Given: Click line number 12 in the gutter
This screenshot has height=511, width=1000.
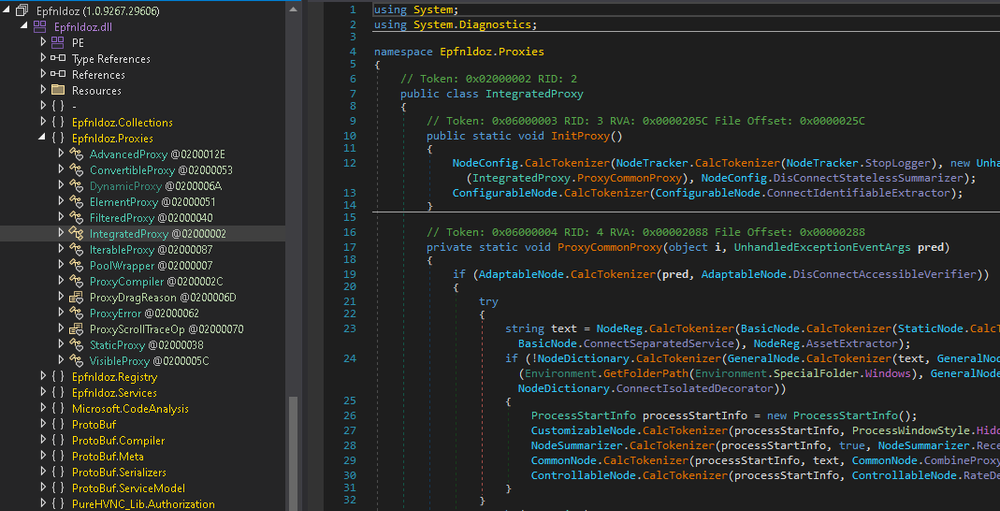Looking at the screenshot, I should pyautogui.click(x=349, y=163).
